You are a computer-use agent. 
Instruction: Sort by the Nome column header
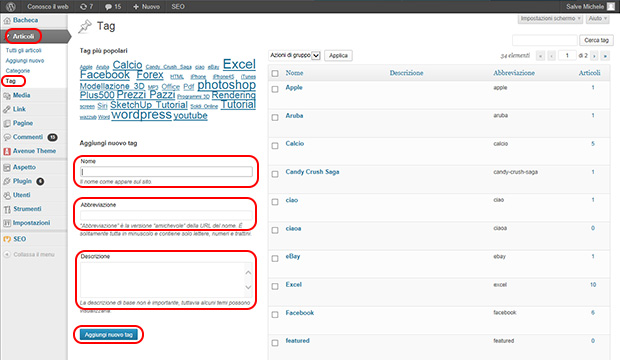(x=295, y=73)
